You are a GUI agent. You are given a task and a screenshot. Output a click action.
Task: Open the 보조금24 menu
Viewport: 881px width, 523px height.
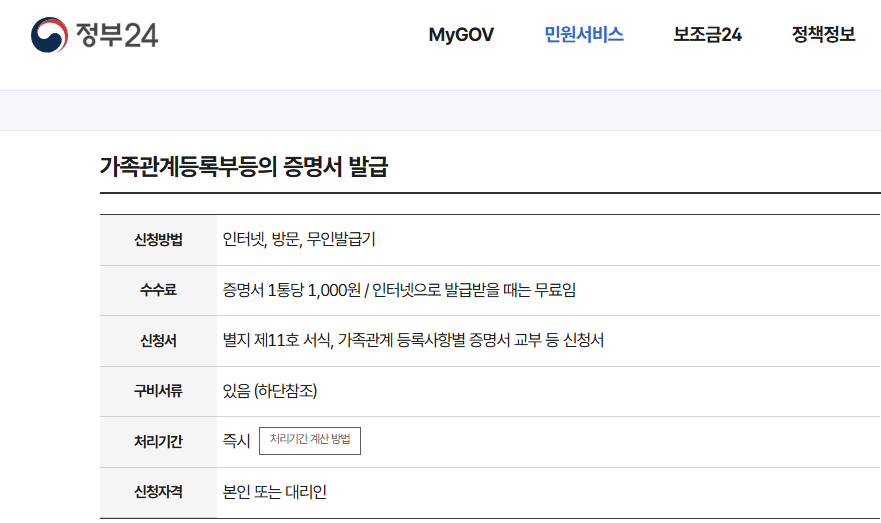pyautogui.click(x=707, y=35)
